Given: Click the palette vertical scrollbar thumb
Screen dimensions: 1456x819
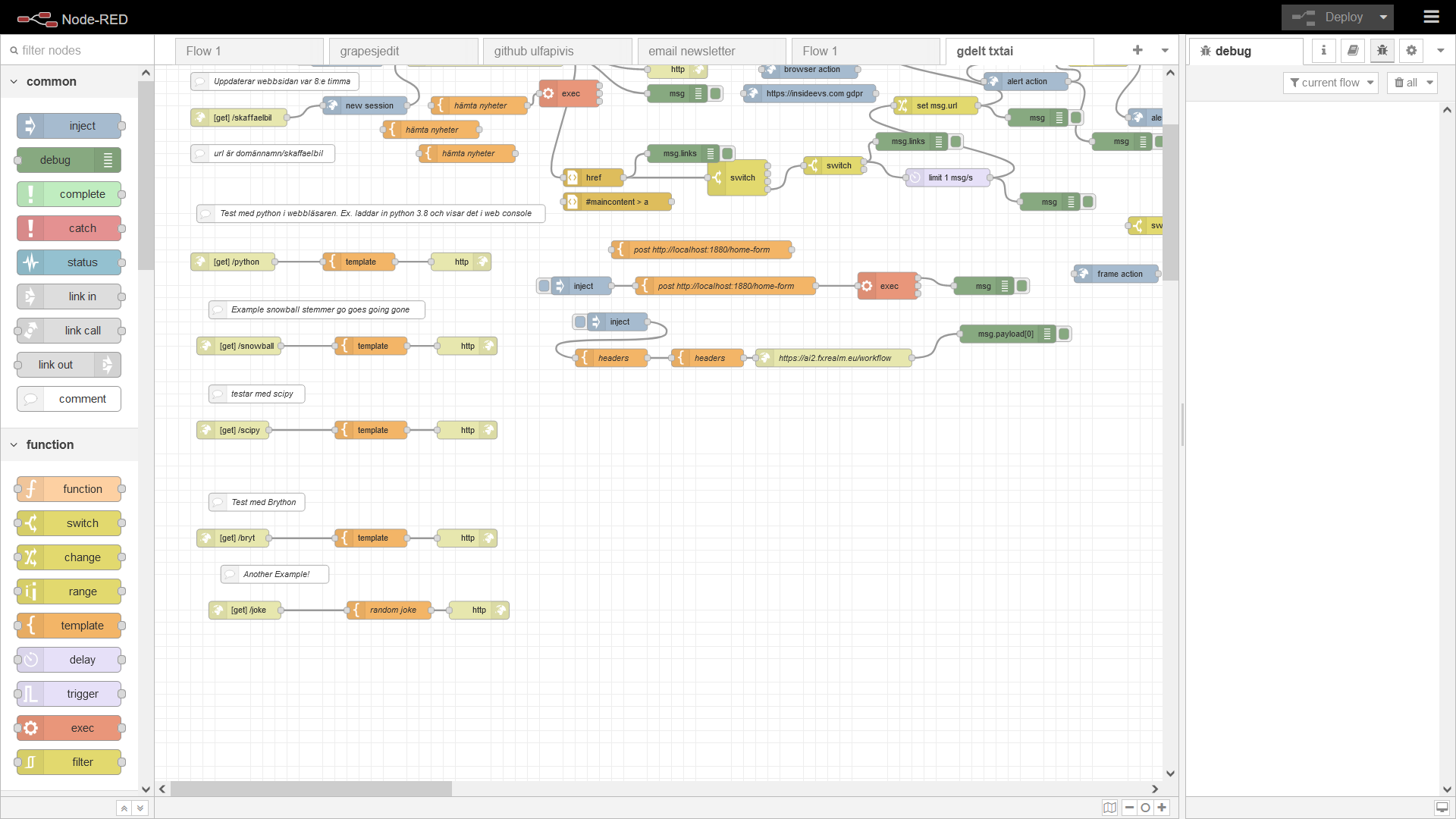Looking at the screenshot, I should point(146,174).
